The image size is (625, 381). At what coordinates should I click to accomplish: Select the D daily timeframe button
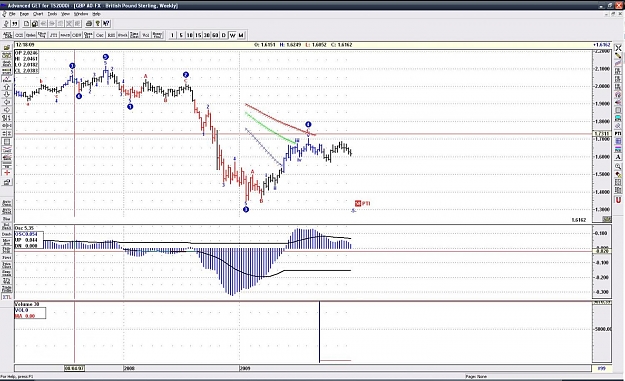224,35
